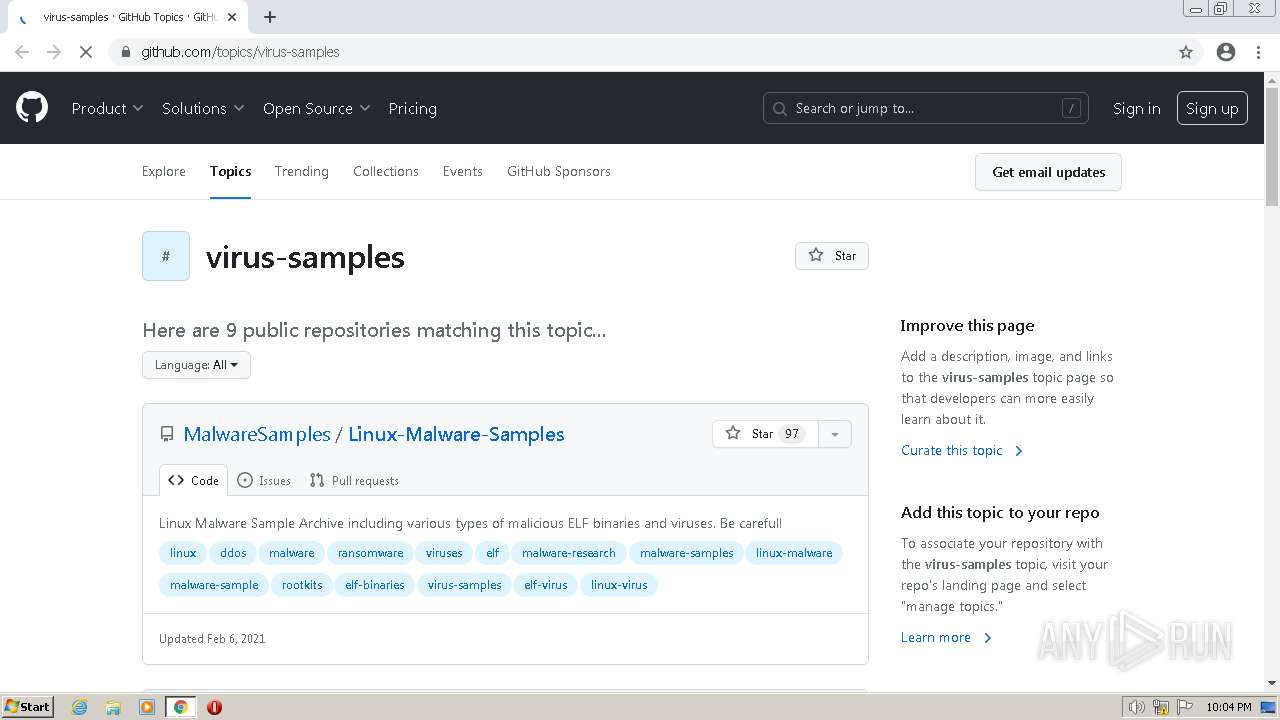
Task: Expand the Solutions menu
Action: pyautogui.click(x=203, y=108)
